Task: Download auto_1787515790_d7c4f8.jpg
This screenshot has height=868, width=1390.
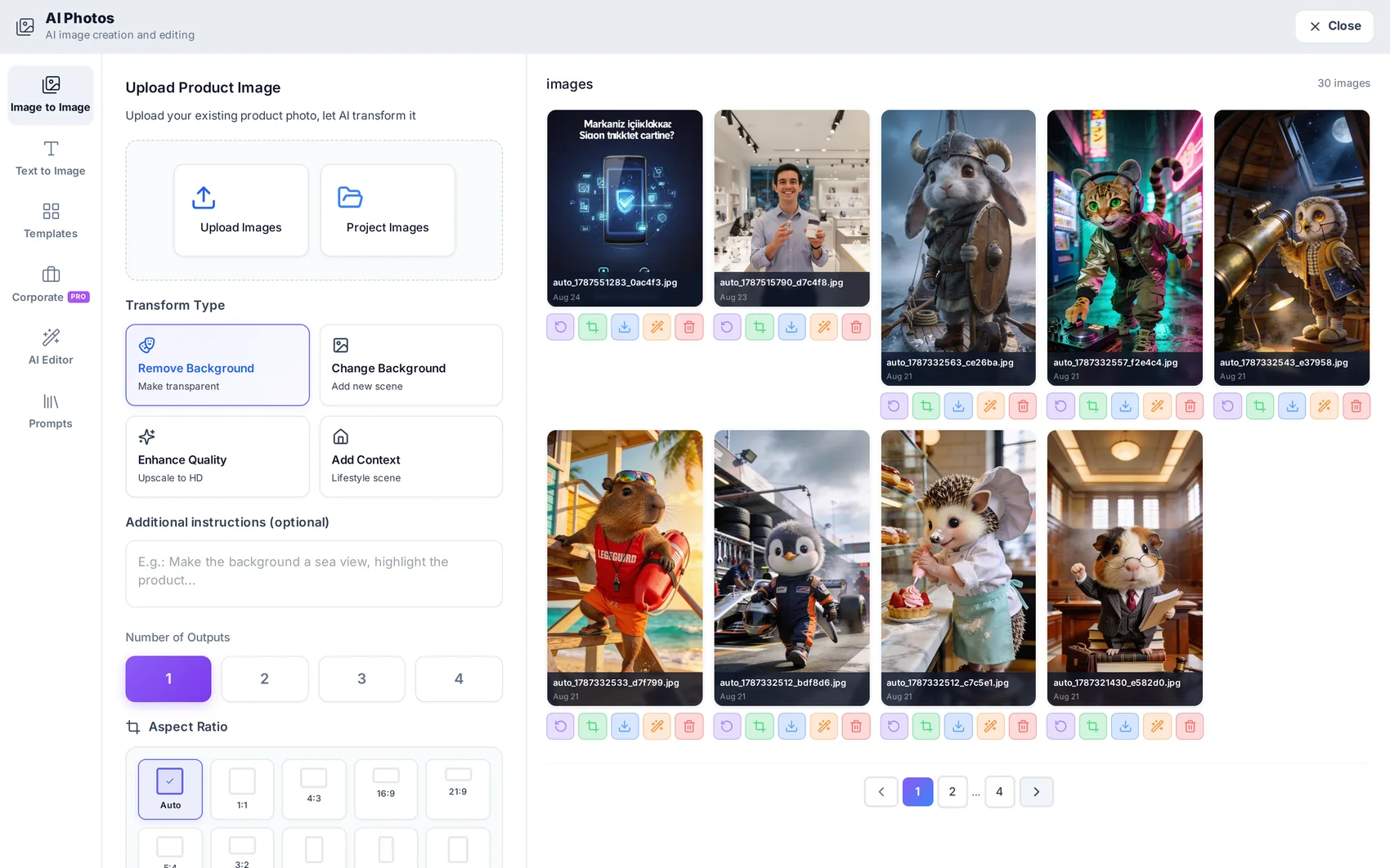Action: click(x=791, y=327)
